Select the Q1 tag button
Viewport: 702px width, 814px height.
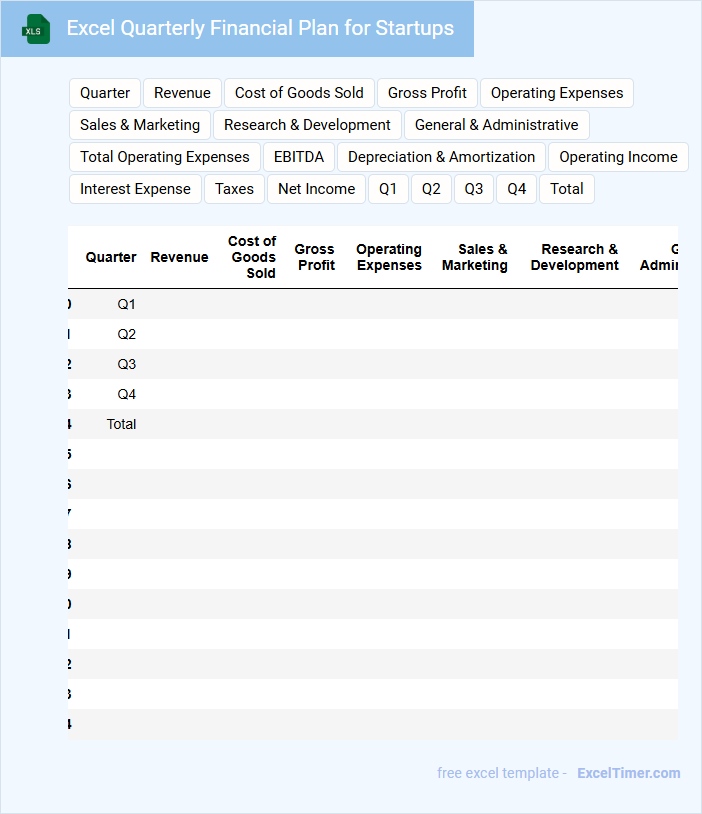pyautogui.click(x=388, y=189)
